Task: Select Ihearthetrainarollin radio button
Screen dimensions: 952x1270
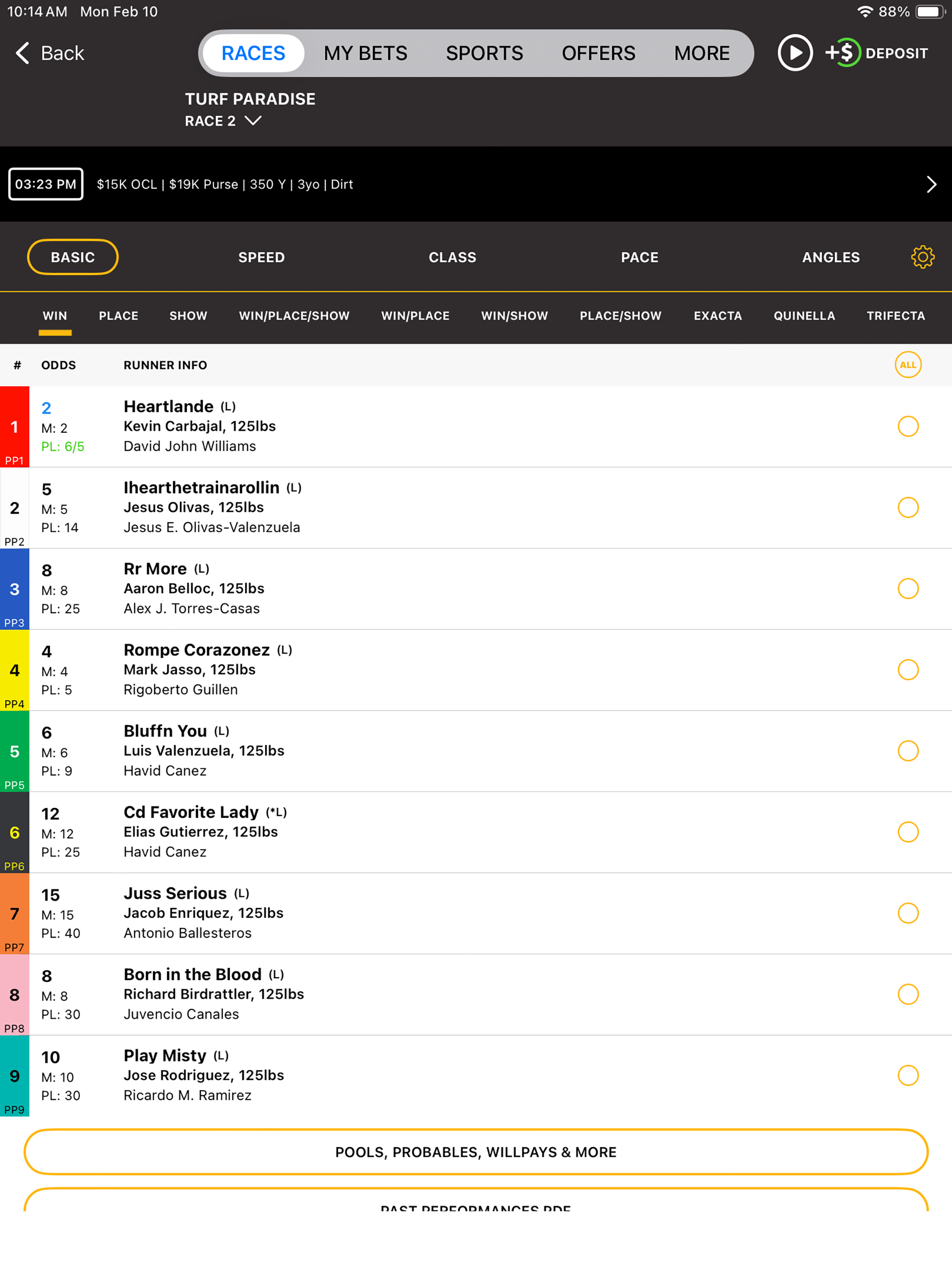Action: (908, 507)
